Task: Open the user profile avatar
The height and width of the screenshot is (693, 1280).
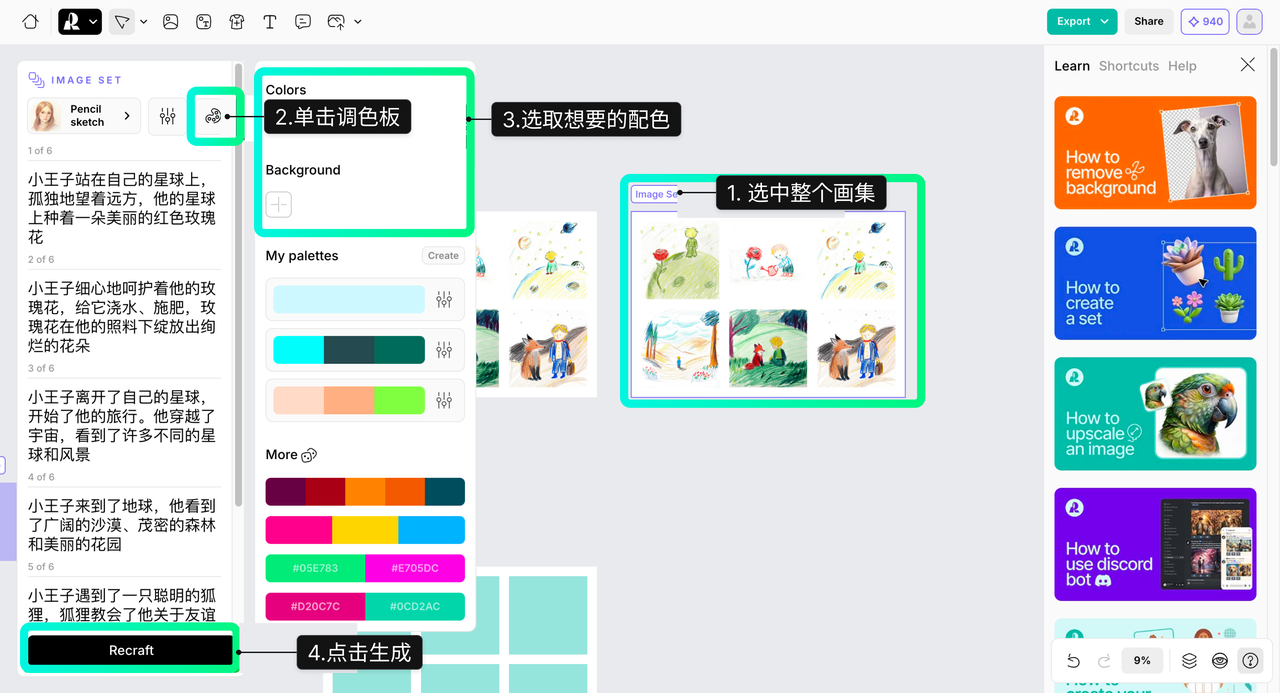Action: point(1249,21)
